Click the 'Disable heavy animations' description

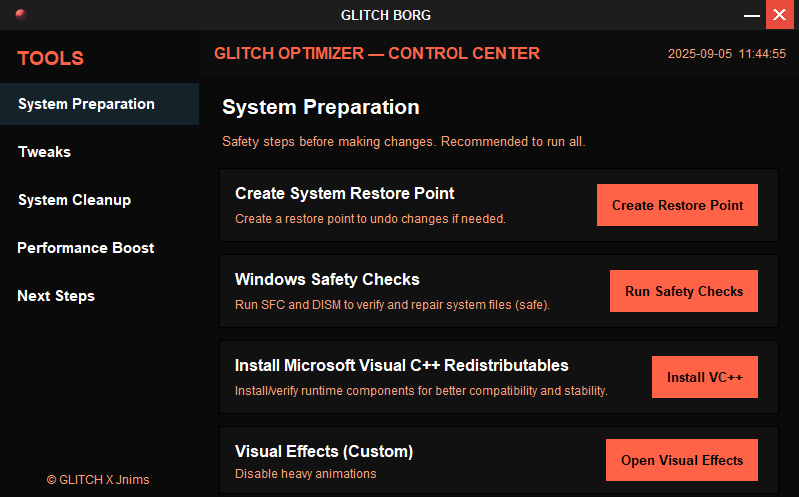[x=306, y=474]
